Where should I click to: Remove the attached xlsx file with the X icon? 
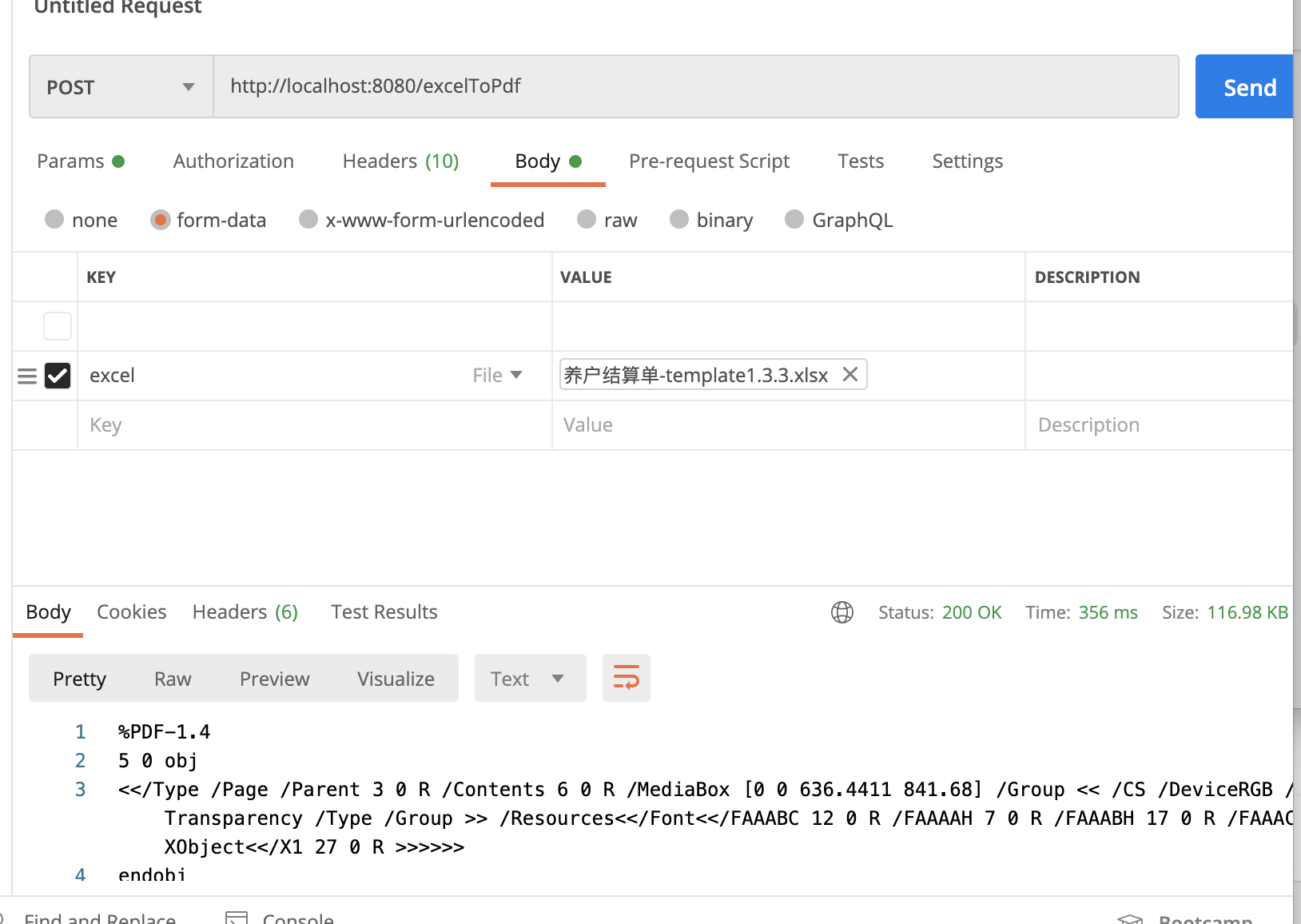click(x=850, y=374)
